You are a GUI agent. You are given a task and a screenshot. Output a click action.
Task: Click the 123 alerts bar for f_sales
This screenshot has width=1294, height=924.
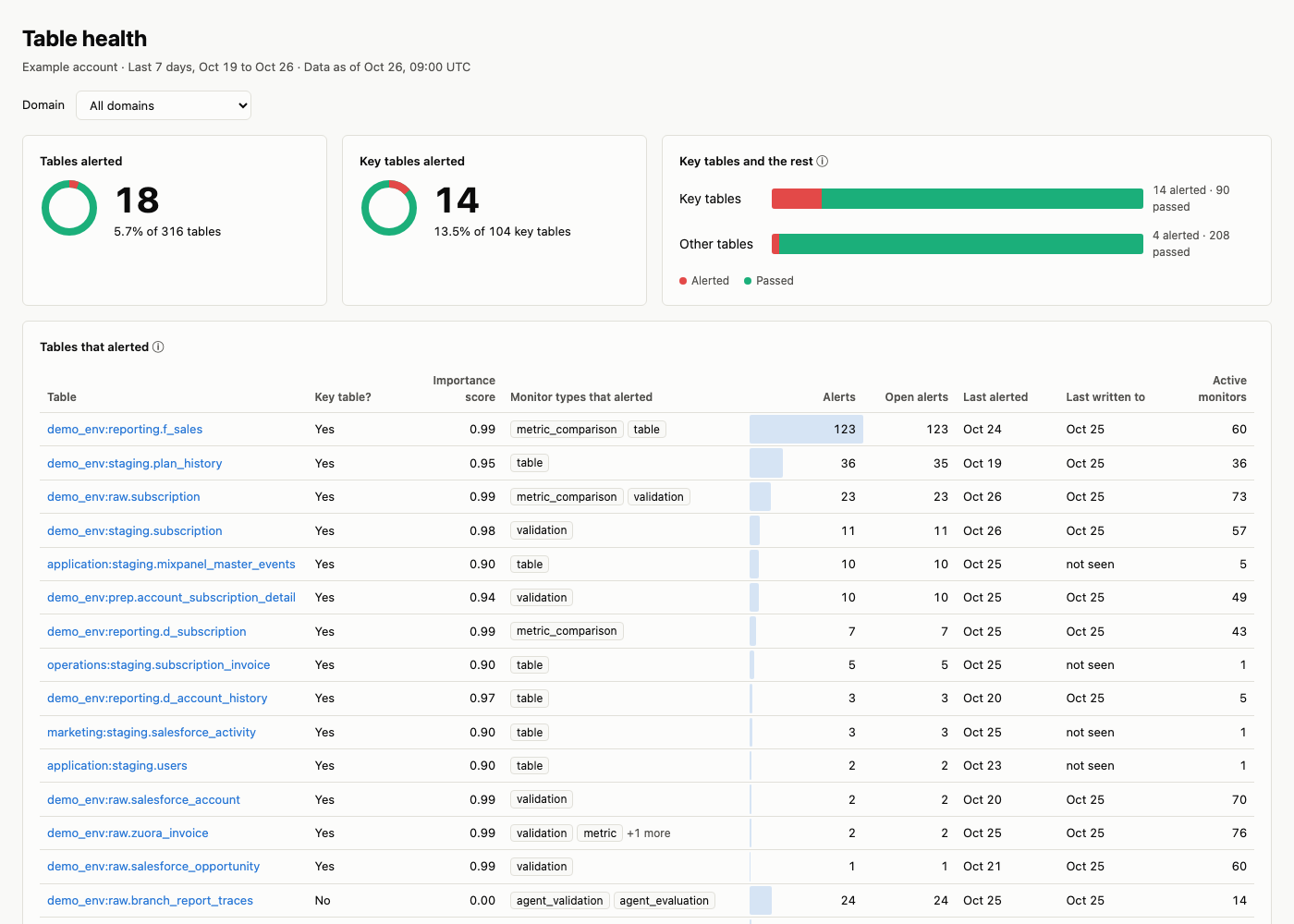[x=806, y=430]
